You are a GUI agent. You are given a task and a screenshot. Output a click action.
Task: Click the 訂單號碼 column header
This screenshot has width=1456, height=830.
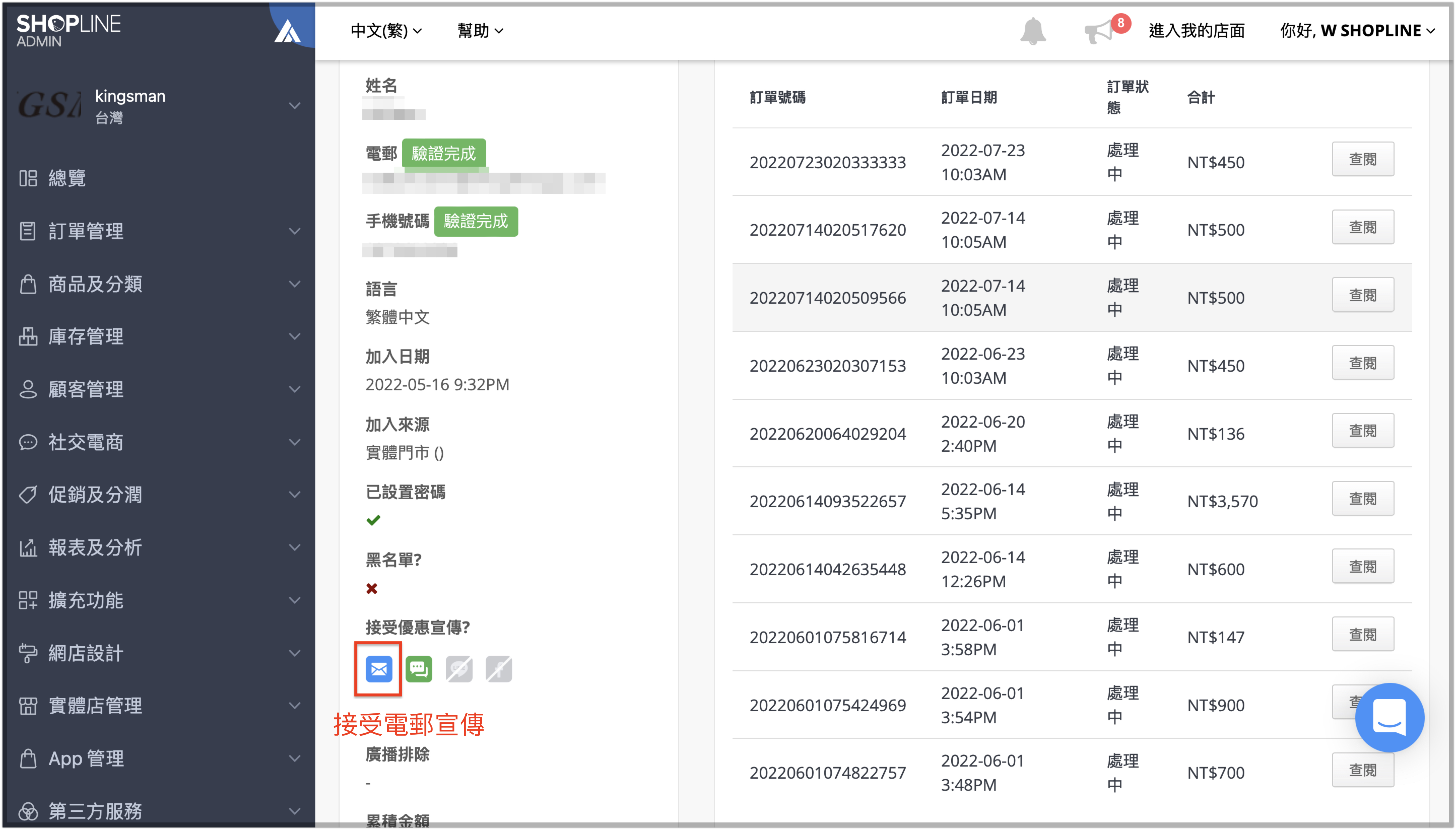(777, 97)
